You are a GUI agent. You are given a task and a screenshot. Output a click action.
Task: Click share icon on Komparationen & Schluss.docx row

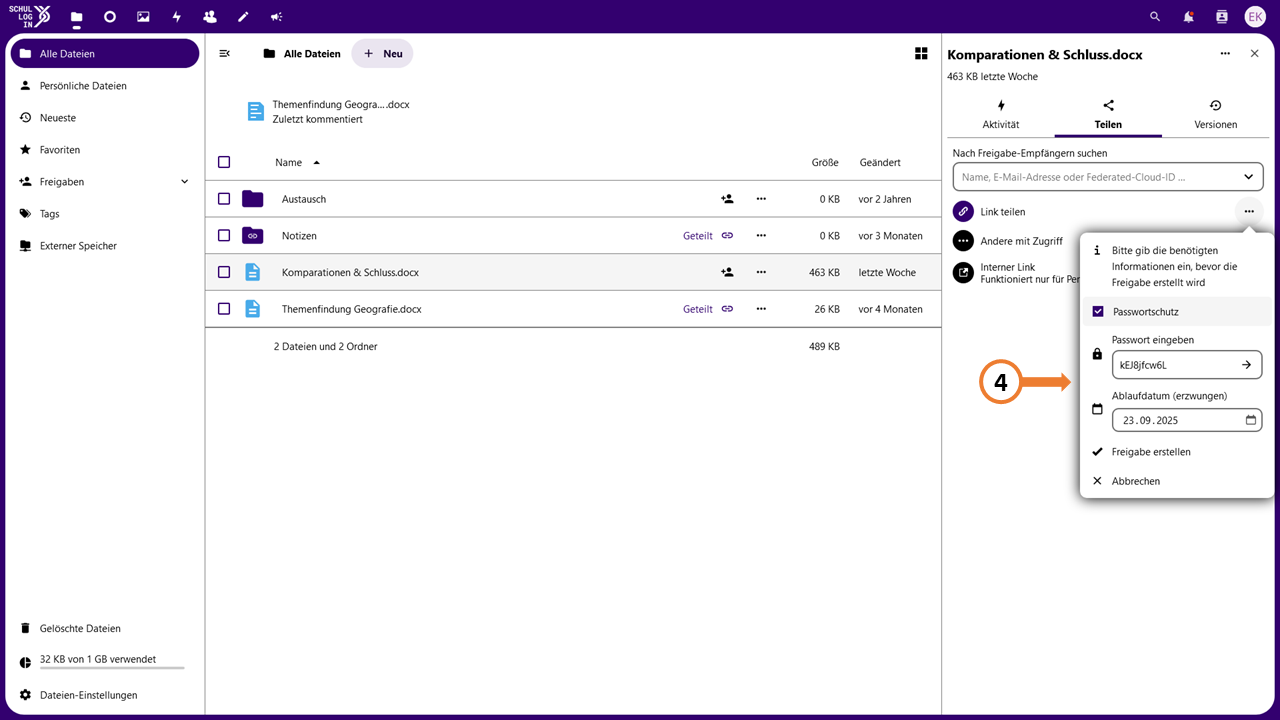tap(727, 272)
